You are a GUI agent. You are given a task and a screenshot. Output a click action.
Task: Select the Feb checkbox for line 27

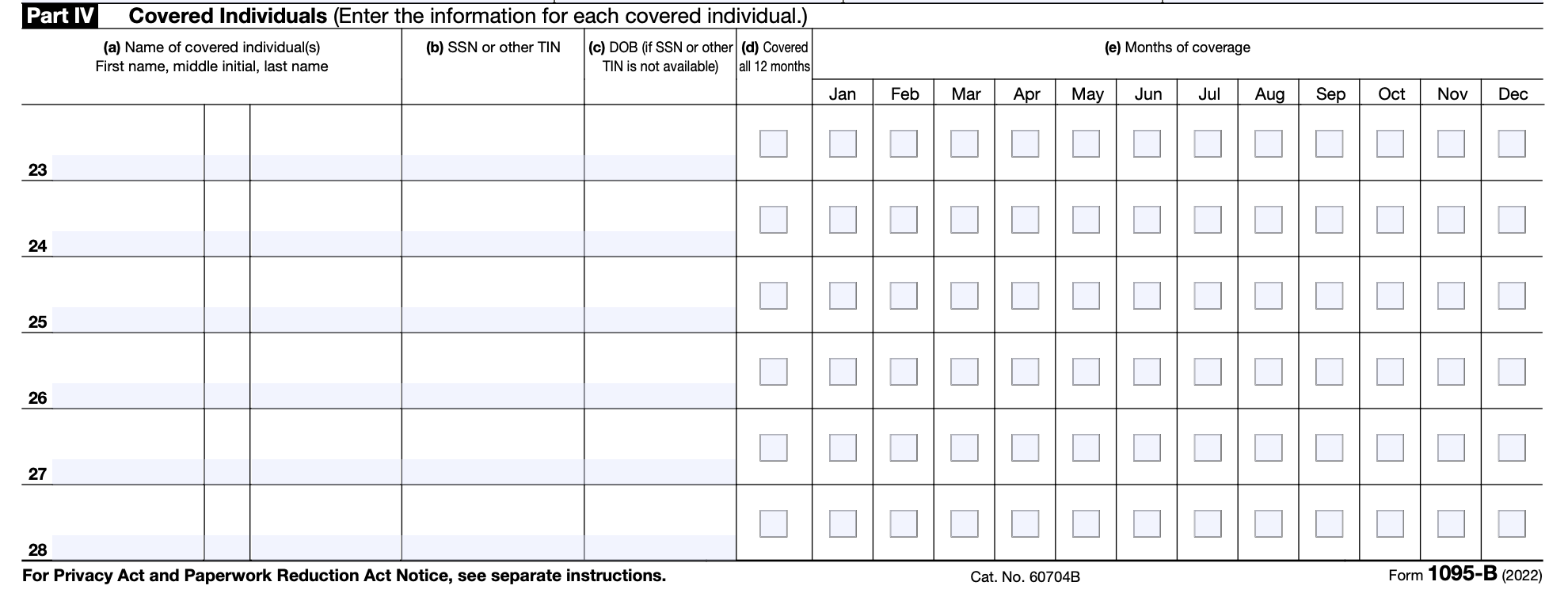coord(904,447)
